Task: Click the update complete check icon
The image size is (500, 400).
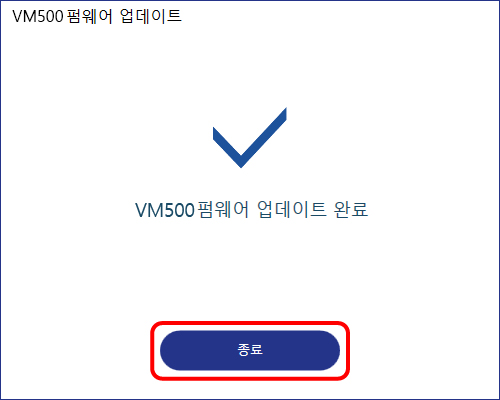Action: coord(250,137)
